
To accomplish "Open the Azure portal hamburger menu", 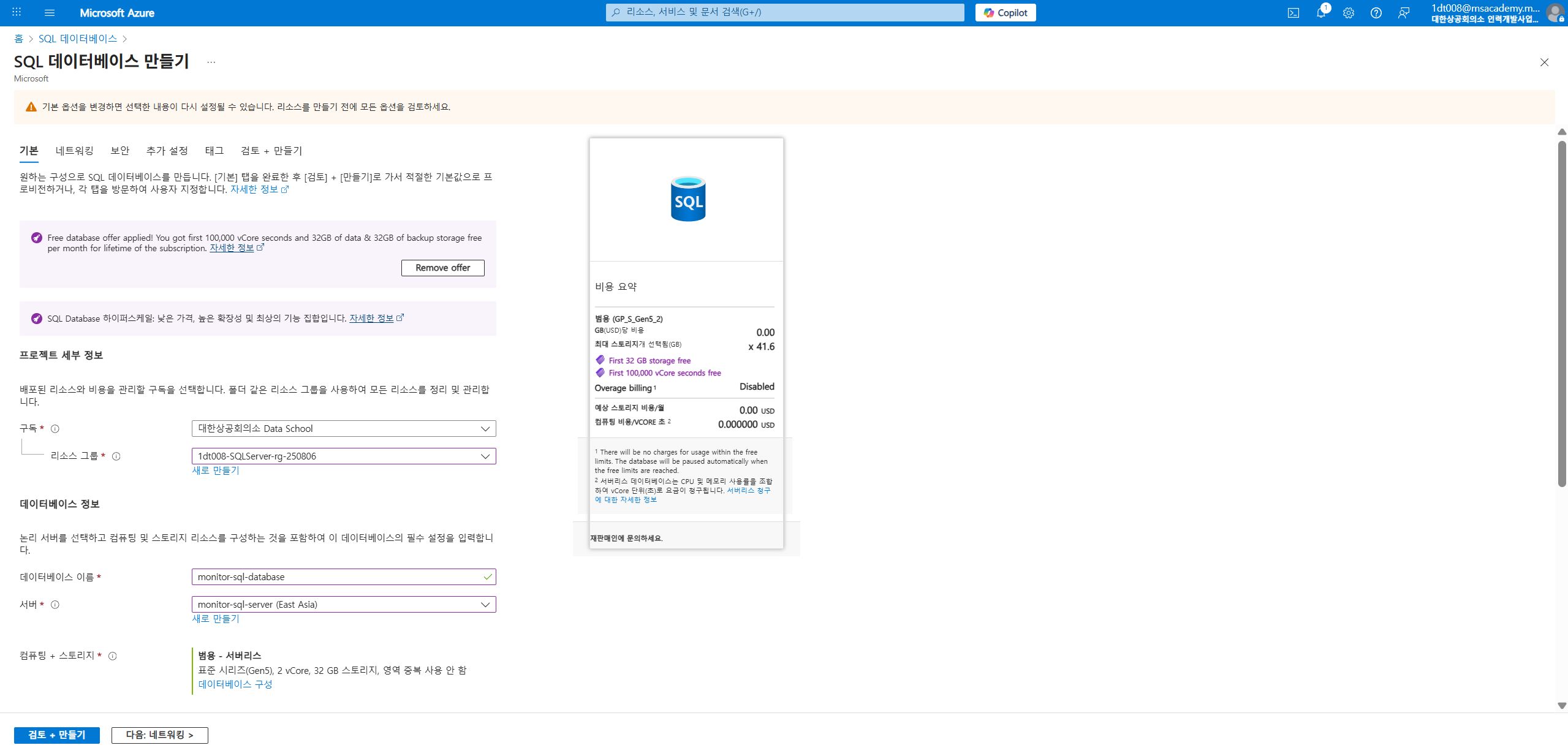I will [x=50, y=12].
